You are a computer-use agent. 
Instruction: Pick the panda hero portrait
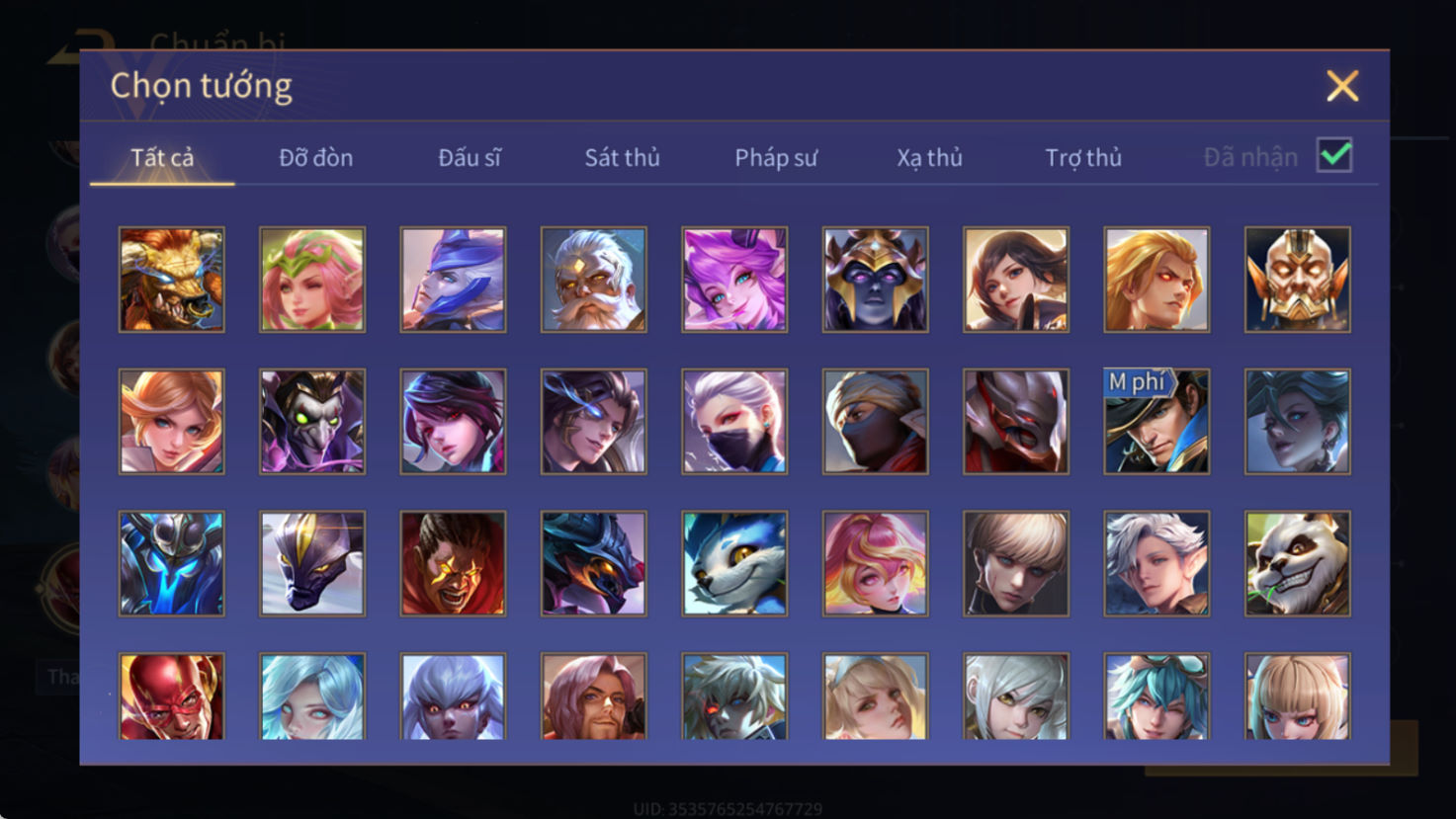pos(1298,563)
